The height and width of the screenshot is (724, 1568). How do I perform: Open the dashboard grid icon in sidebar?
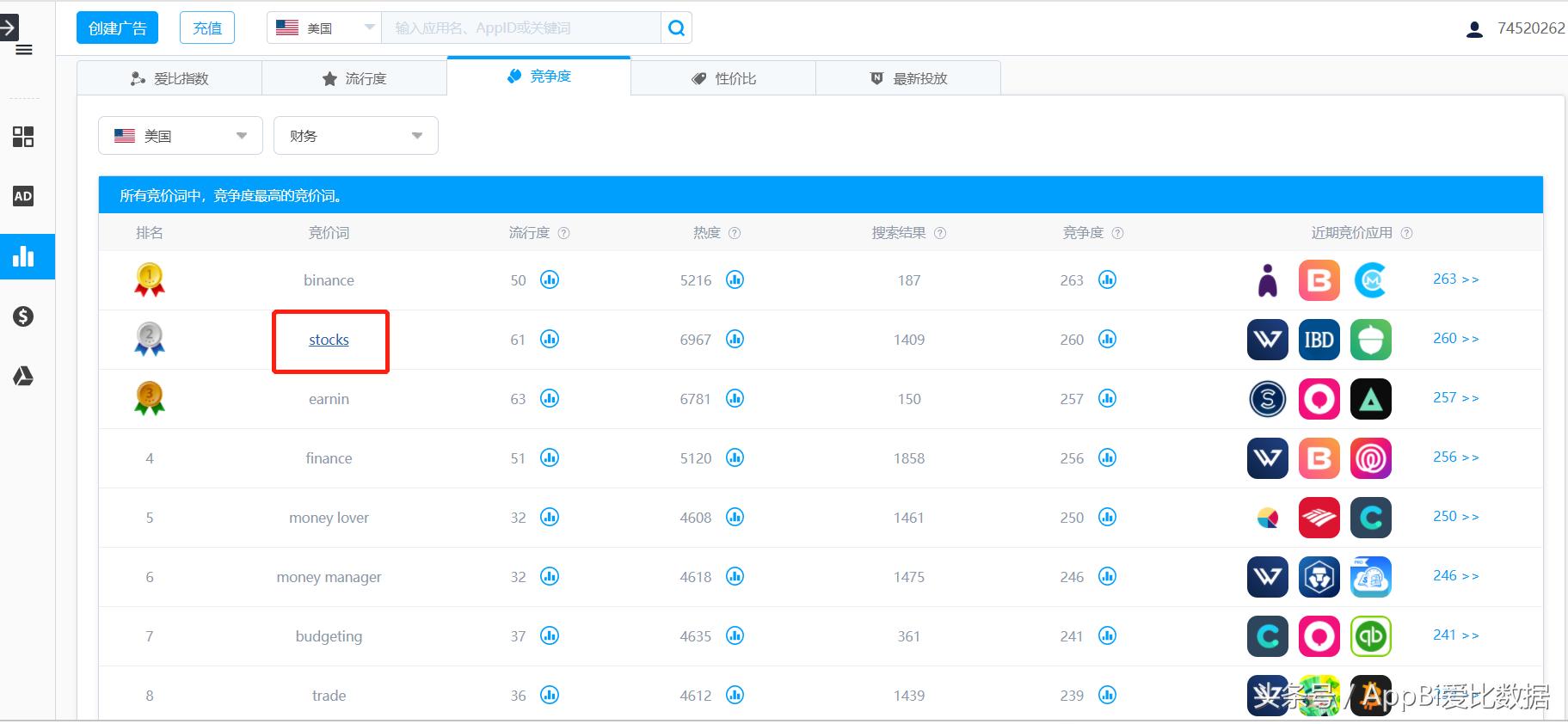pyautogui.click(x=23, y=137)
